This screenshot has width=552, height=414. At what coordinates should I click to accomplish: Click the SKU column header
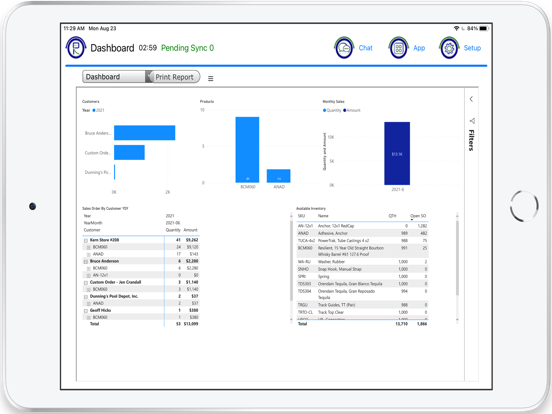pos(301,216)
